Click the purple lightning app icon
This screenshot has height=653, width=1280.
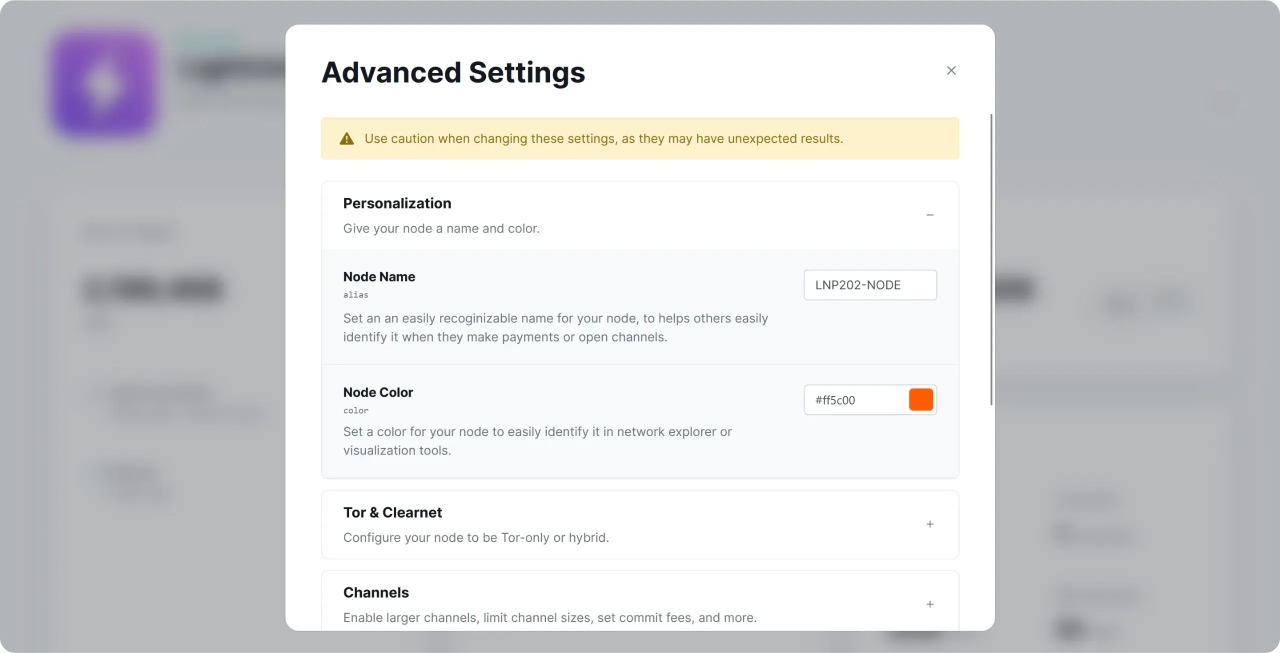104,84
